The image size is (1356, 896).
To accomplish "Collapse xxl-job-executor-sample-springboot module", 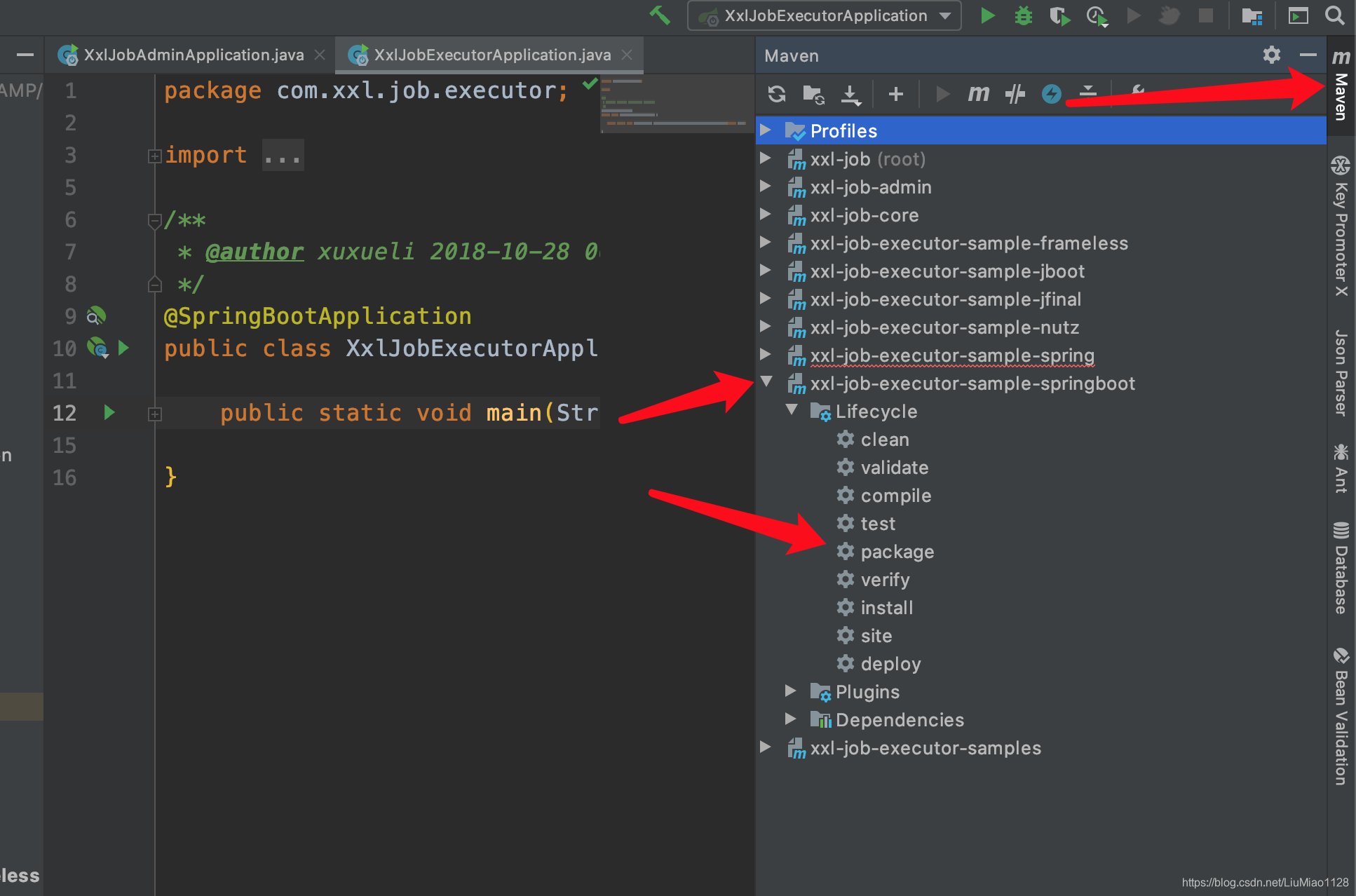I will click(x=766, y=382).
